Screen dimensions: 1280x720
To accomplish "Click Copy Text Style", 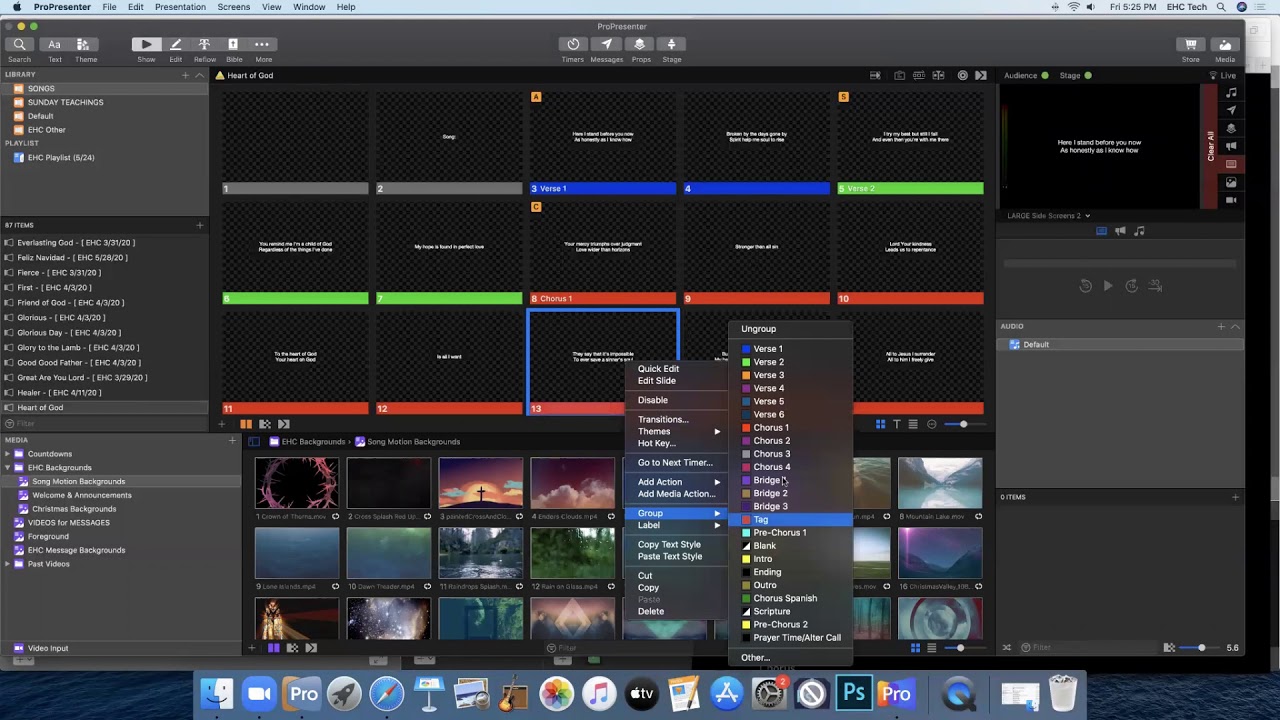I will point(669,545).
